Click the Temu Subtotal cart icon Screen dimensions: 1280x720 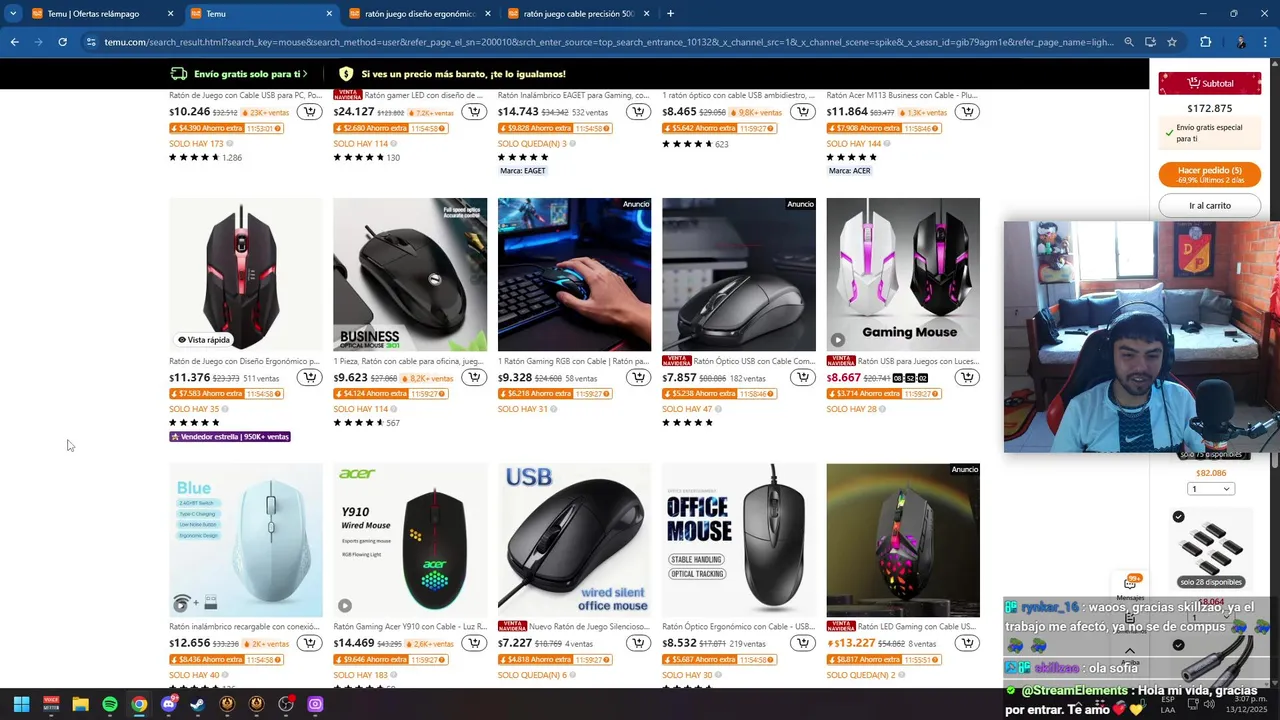[1193, 83]
